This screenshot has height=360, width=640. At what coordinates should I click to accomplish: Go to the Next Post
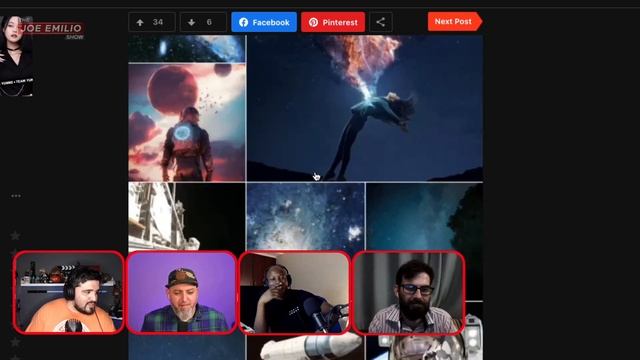pyautogui.click(x=455, y=21)
